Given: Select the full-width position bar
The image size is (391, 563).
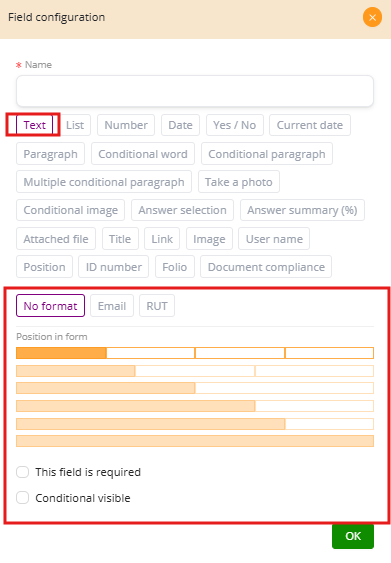Looking at the screenshot, I should click(x=195, y=441).
